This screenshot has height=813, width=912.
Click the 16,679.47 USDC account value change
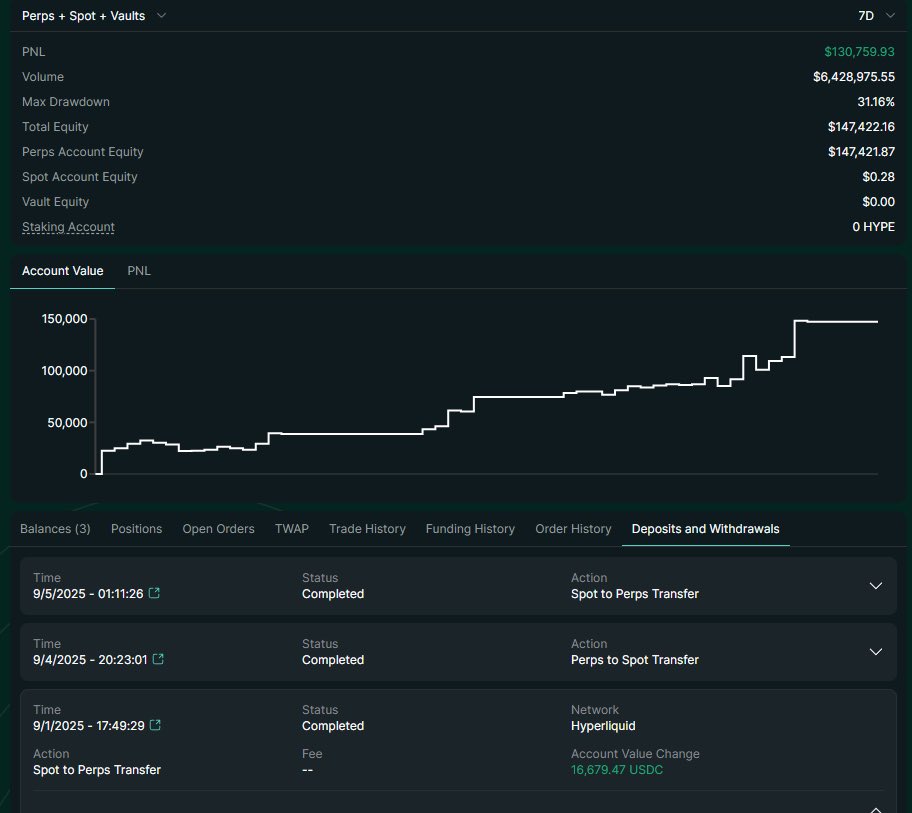click(617, 769)
